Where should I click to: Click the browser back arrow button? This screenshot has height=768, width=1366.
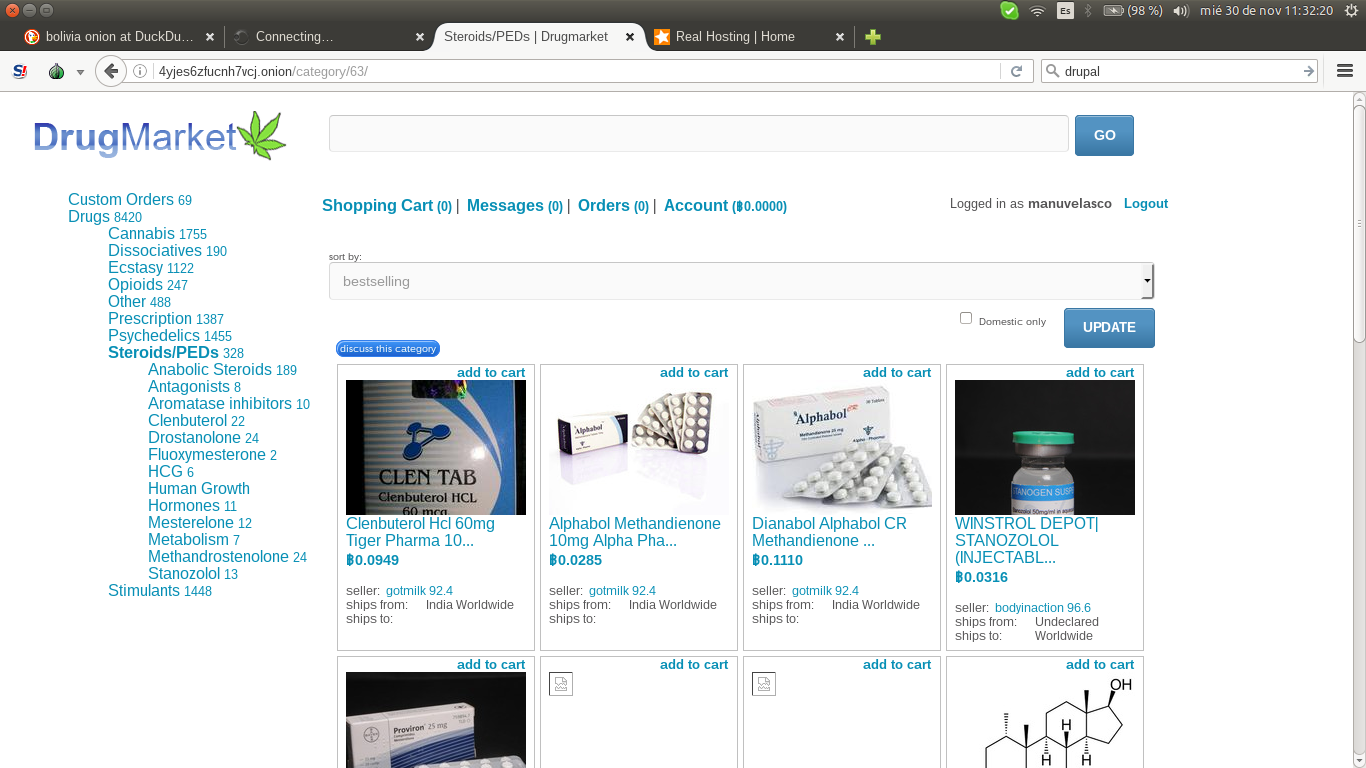(x=111, y=71)
